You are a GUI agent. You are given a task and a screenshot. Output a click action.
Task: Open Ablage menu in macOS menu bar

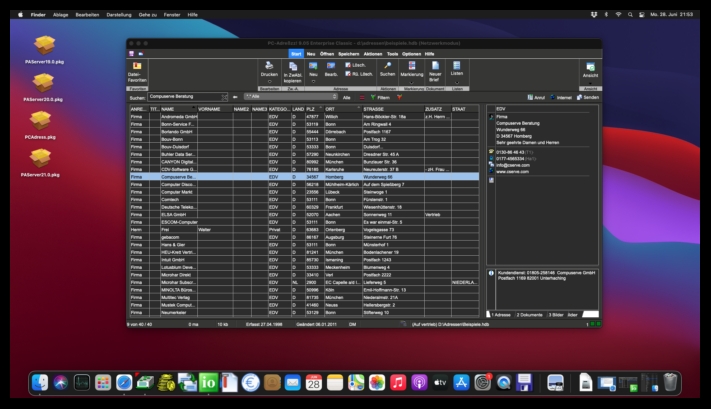pyautogui.click(x=60, y=15)
